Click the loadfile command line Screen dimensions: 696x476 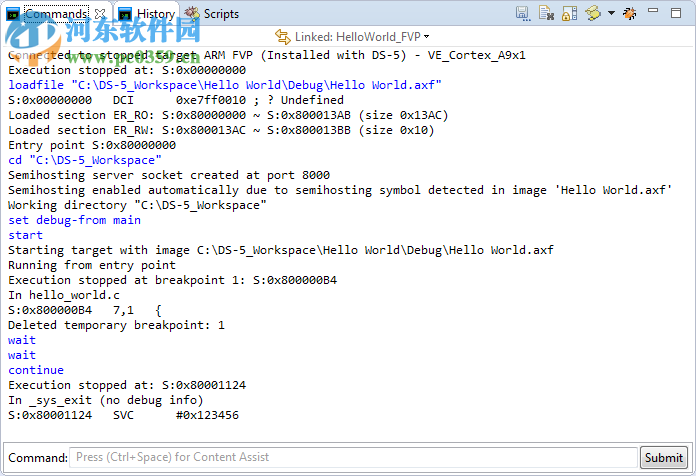225,85
